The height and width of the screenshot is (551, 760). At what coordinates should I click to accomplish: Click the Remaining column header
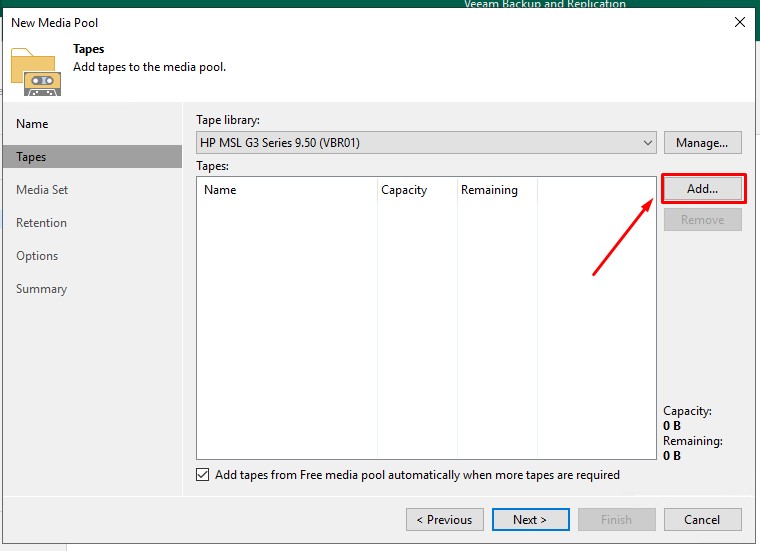pyautogui.click(x=489, y=190)
